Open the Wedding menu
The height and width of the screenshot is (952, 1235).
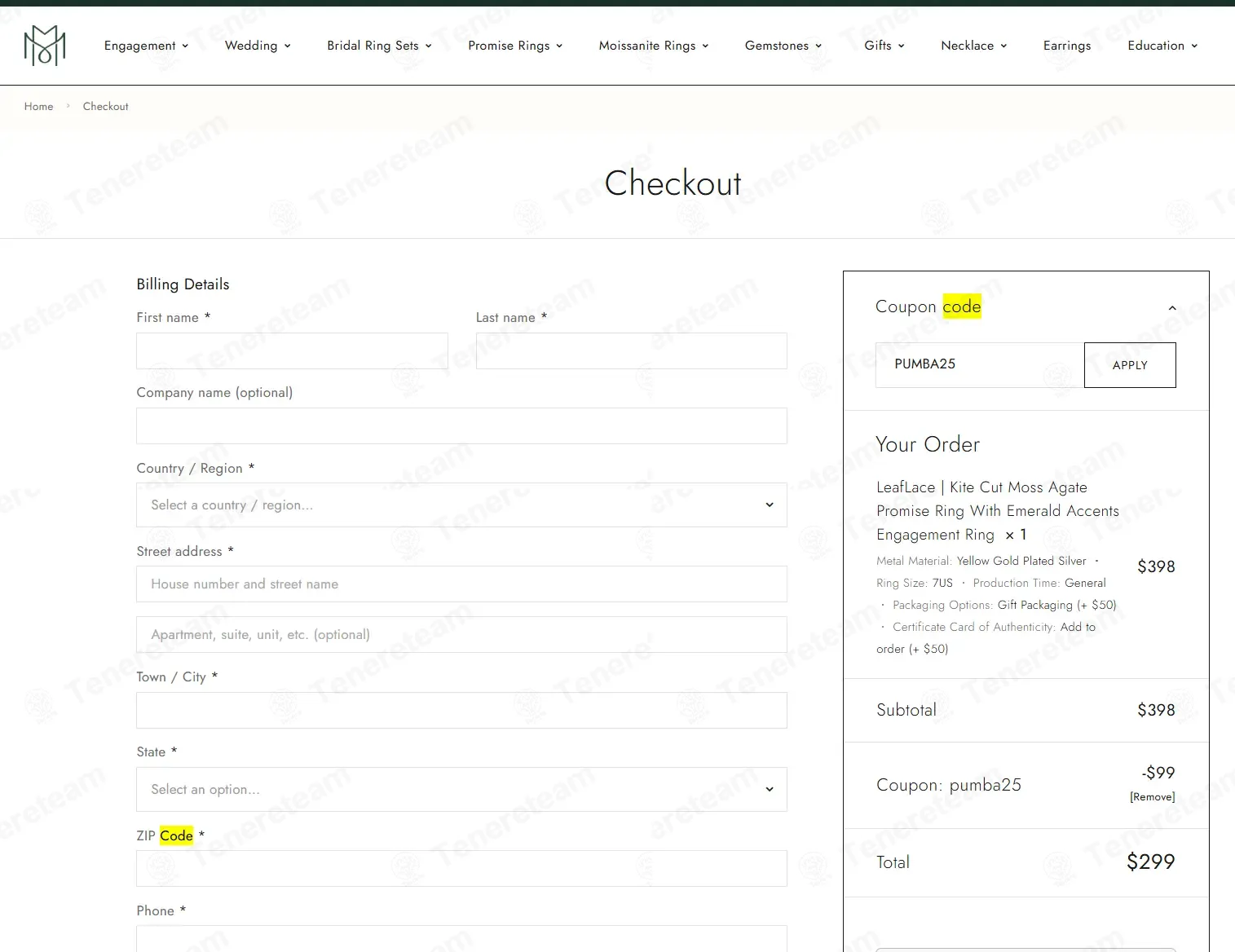click(x=258, y=46)
